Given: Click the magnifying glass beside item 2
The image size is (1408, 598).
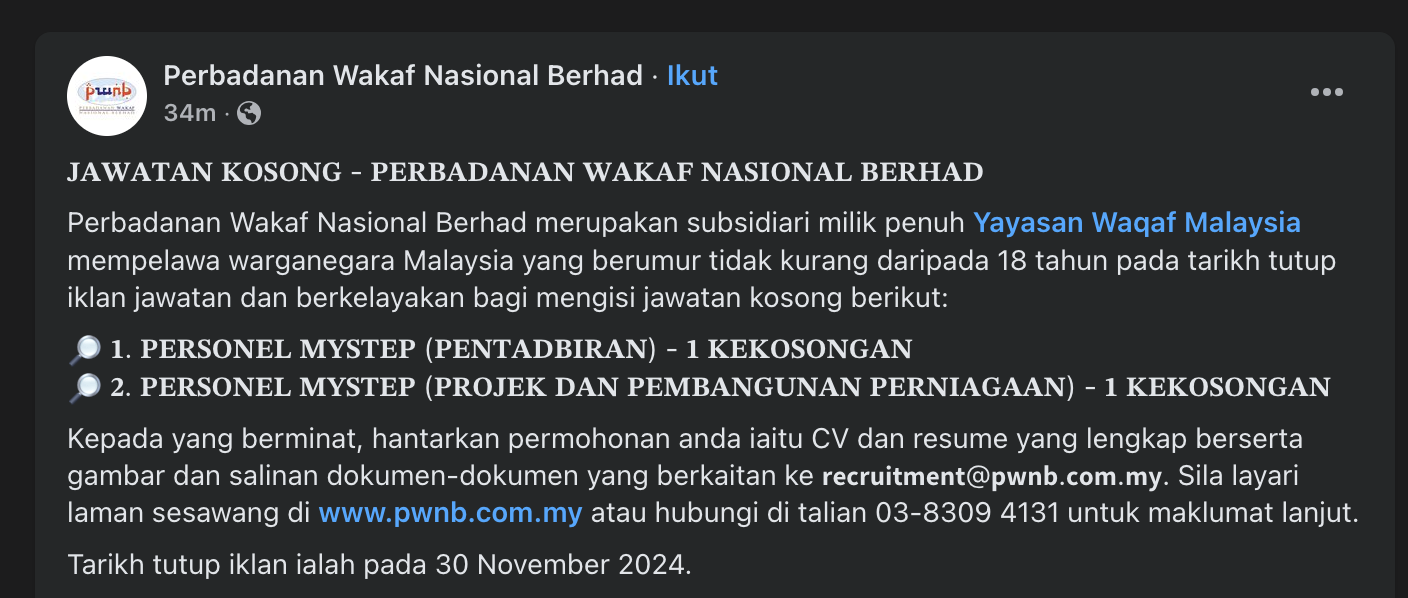Looking at the screenshot, I should click(x=85, y=388).
